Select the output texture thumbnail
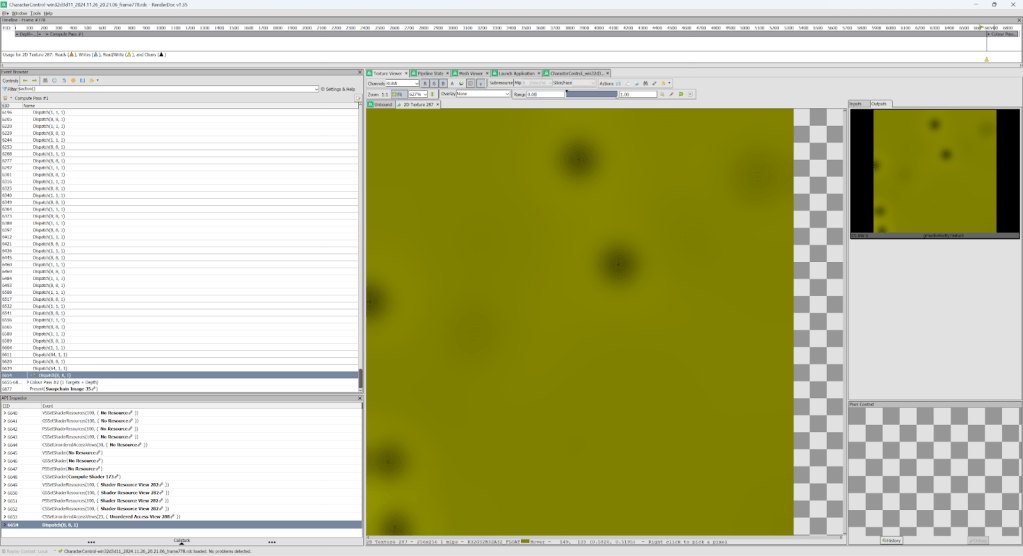The image size is (1023, 556). (x=934, y=173)
